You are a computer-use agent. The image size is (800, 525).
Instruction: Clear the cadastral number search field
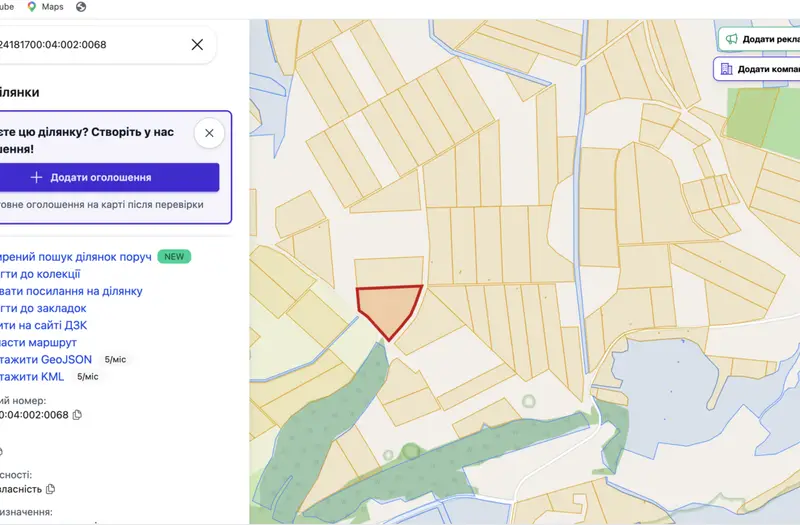click(x=197, y=45)
